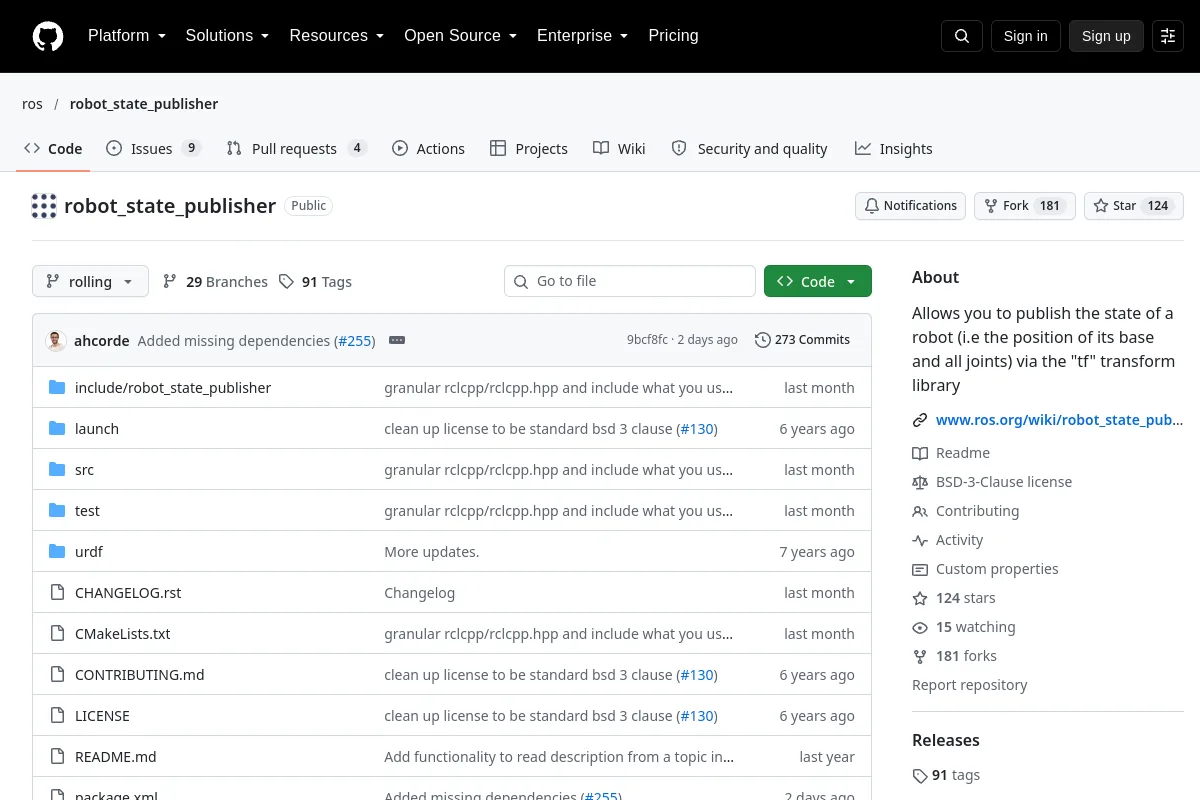Click the watching eye icon
The image size is (1200, 800).
920,627
